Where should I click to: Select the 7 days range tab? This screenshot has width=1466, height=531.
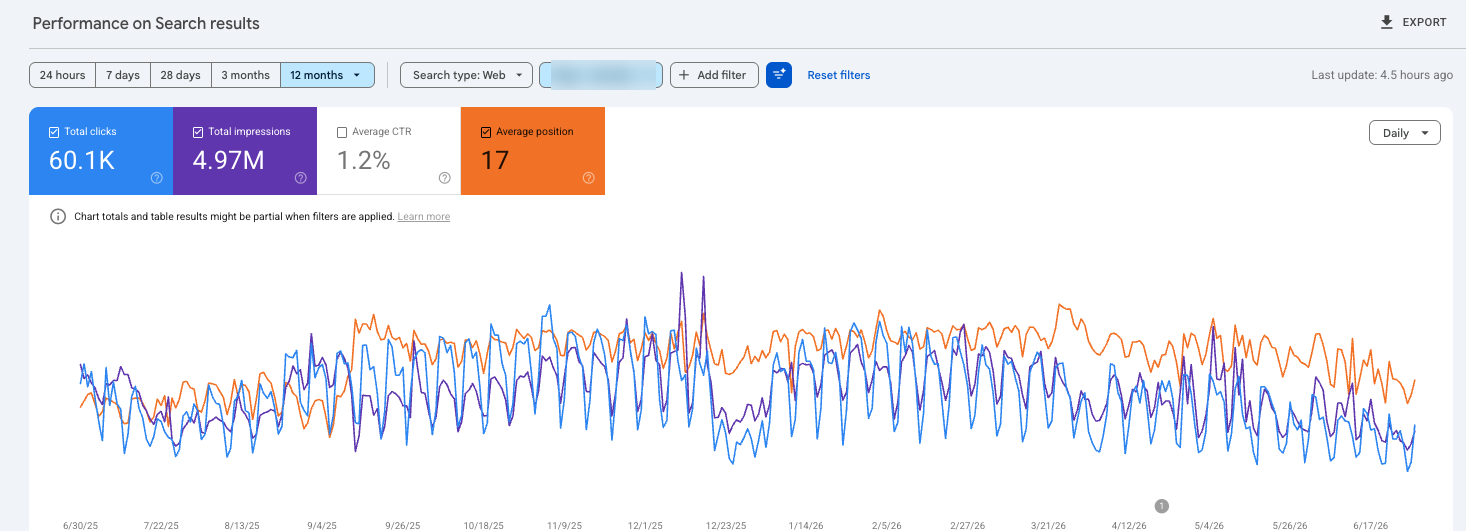(x=123, y=75)
